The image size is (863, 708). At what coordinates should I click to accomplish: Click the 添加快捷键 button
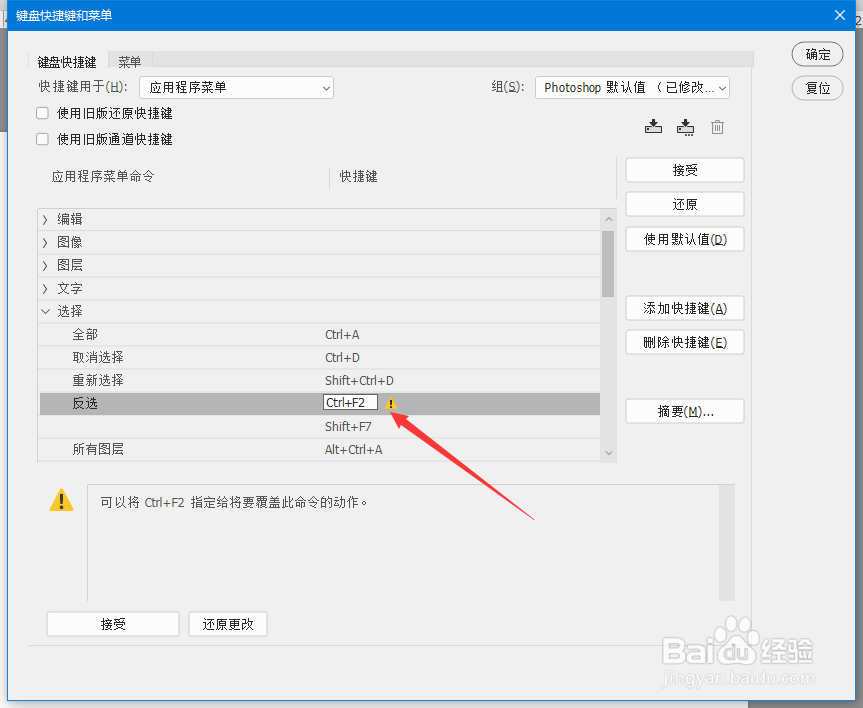[x=684, y=308]
